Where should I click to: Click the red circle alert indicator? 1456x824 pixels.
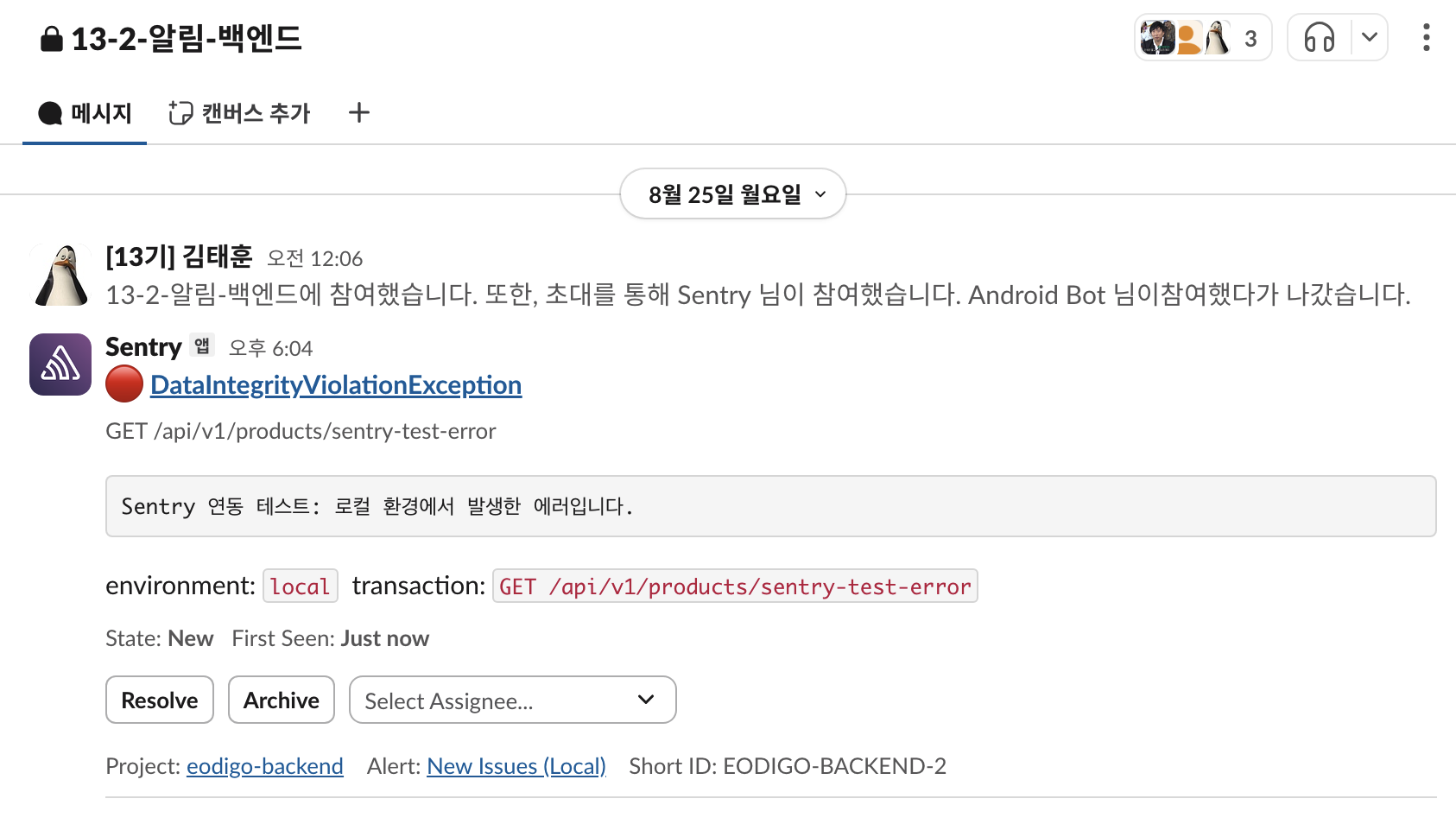click(x=124, y=384)
